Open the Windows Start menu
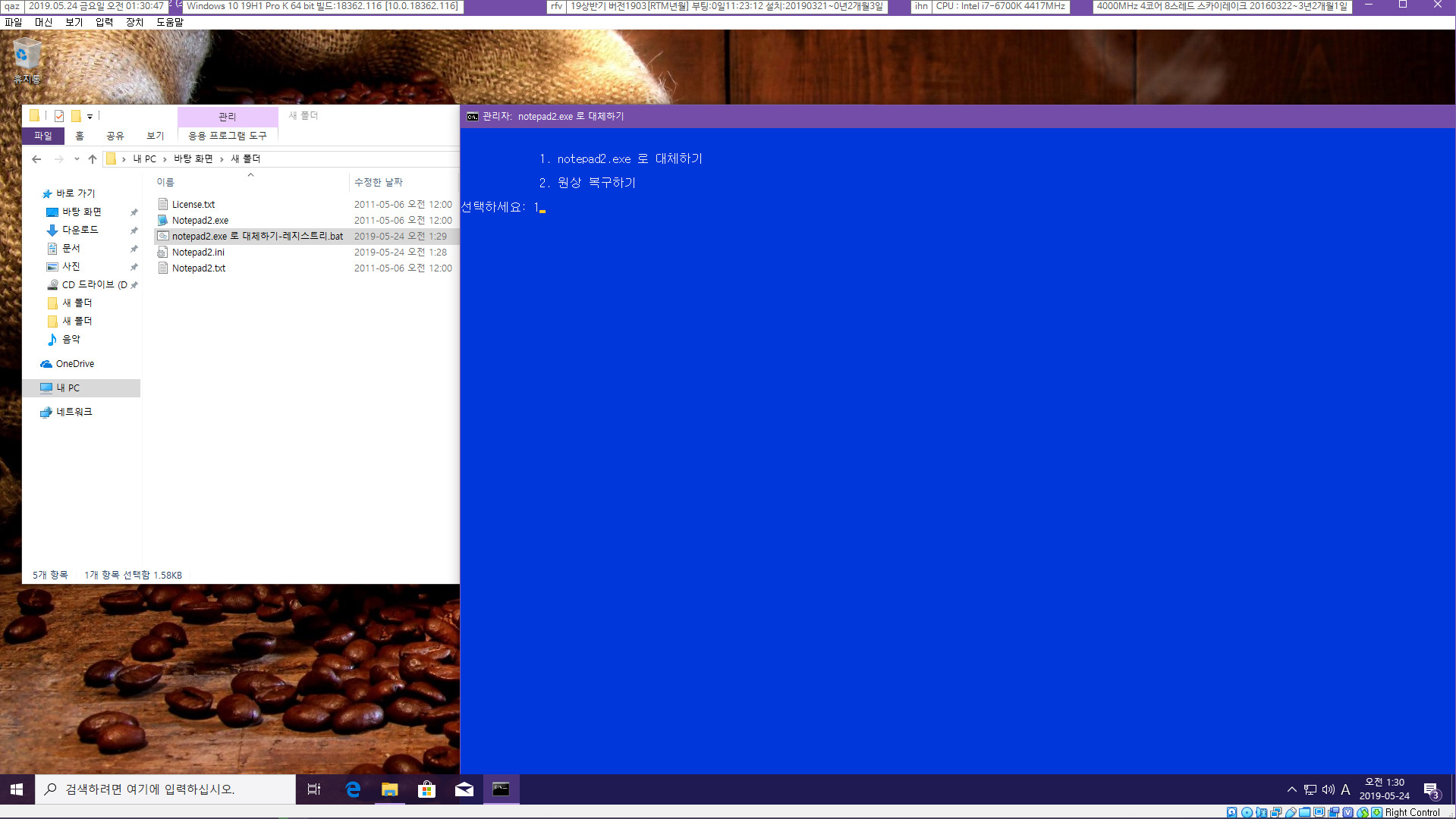The image size is (1456, 819). [17, 789]
